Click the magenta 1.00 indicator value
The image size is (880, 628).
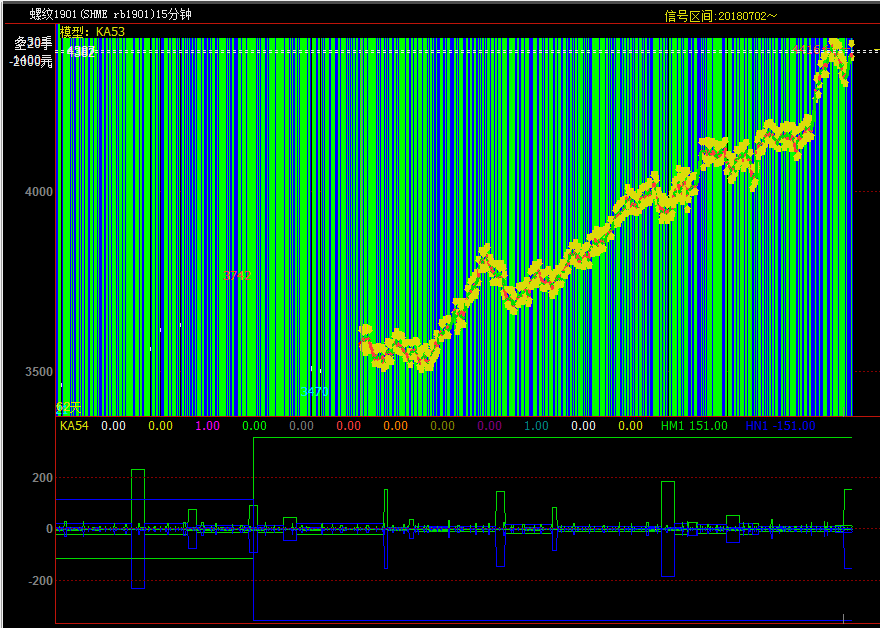(x=207, y=426)
